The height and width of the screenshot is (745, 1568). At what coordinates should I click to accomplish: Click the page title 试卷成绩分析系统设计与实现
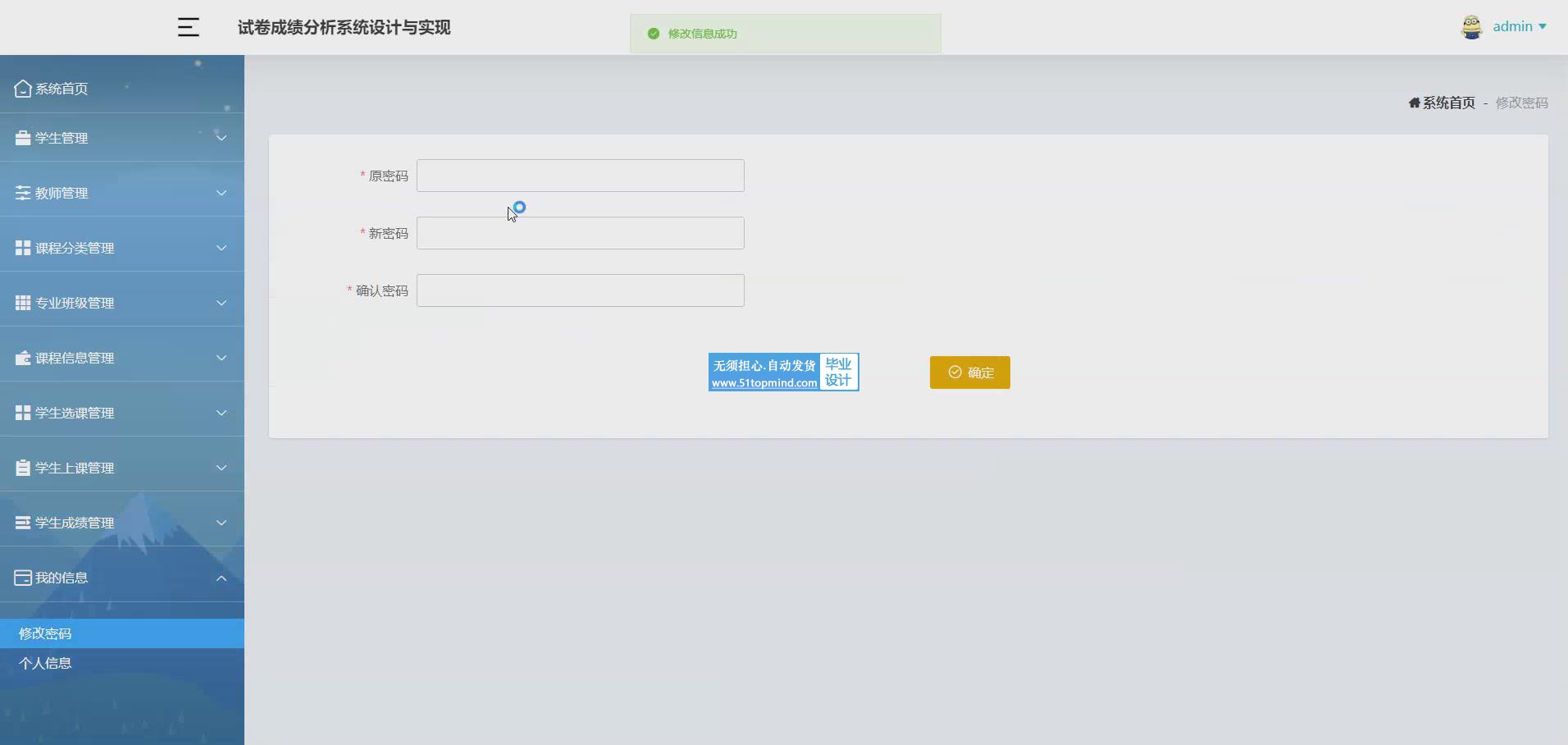click(x=344, y=27)
